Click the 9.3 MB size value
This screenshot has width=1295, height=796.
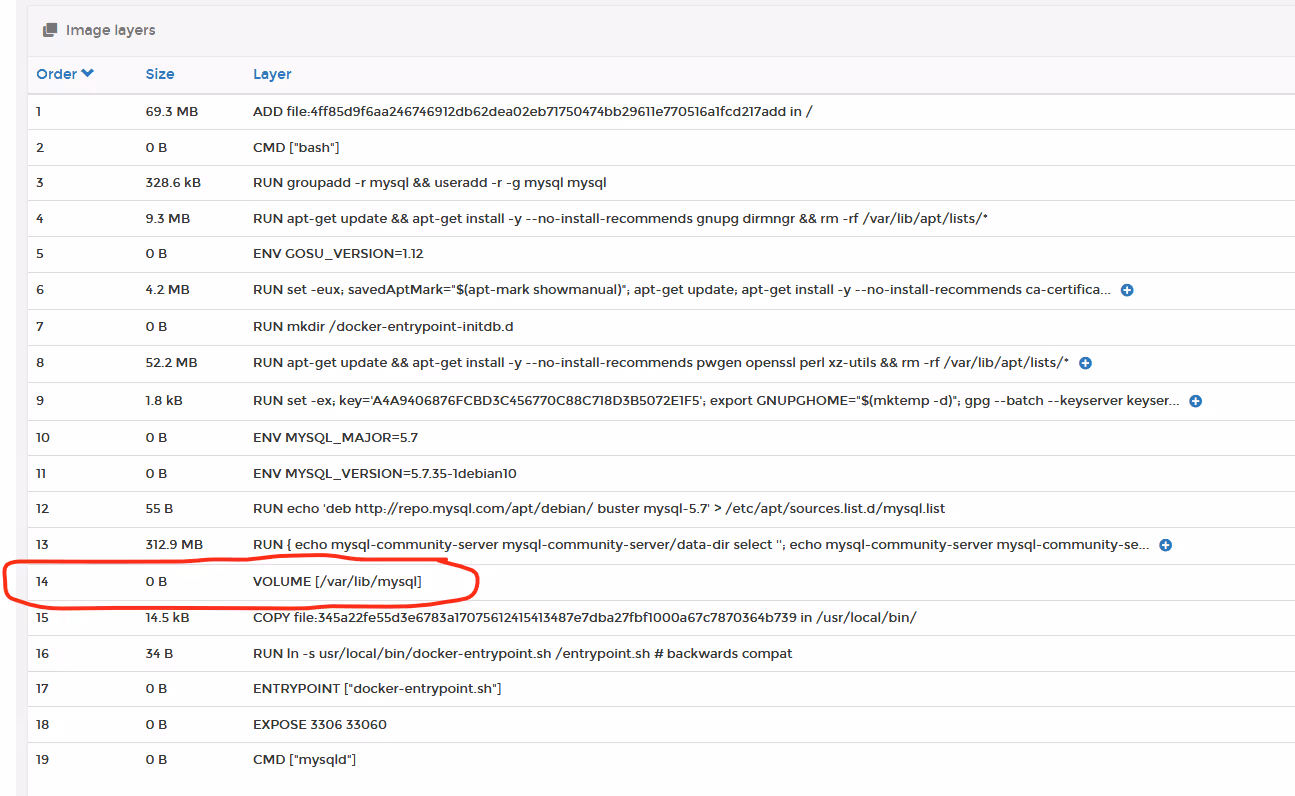(167, 218)
